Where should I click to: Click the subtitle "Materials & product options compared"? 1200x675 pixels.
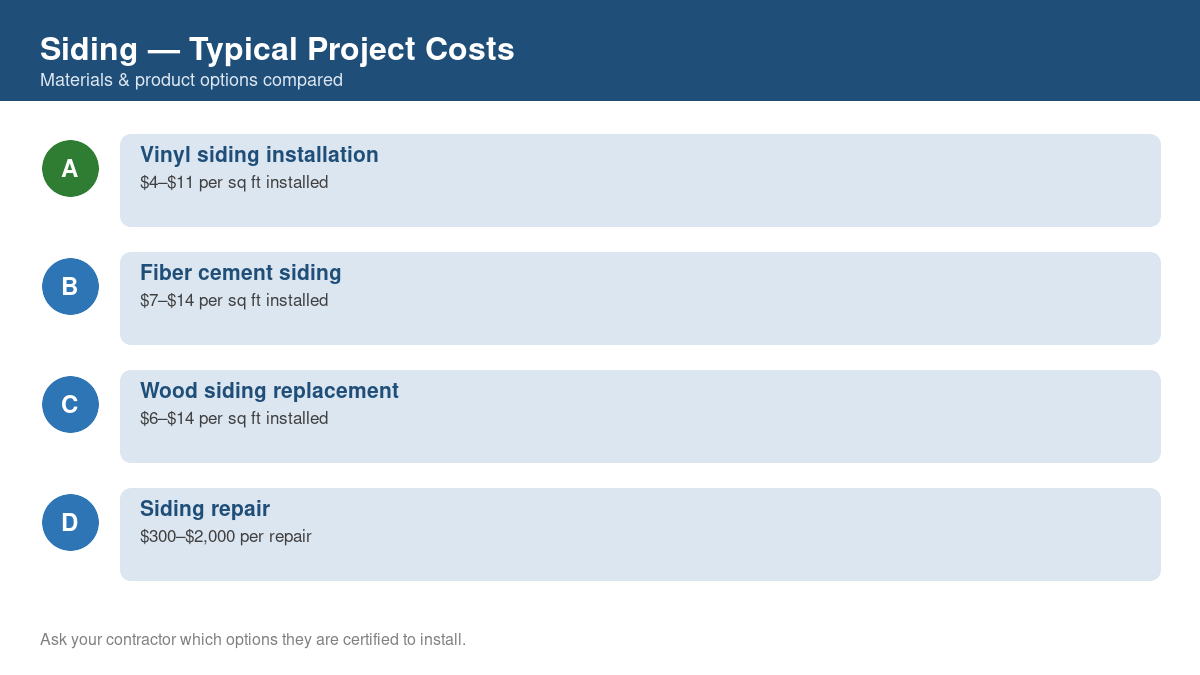(191, 80)
